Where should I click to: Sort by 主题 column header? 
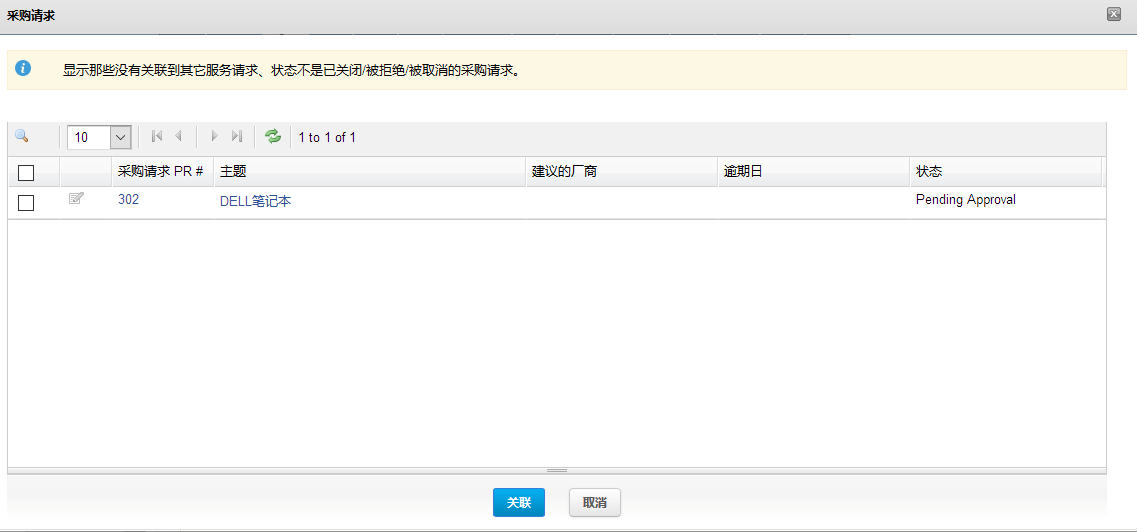[233, 172]
